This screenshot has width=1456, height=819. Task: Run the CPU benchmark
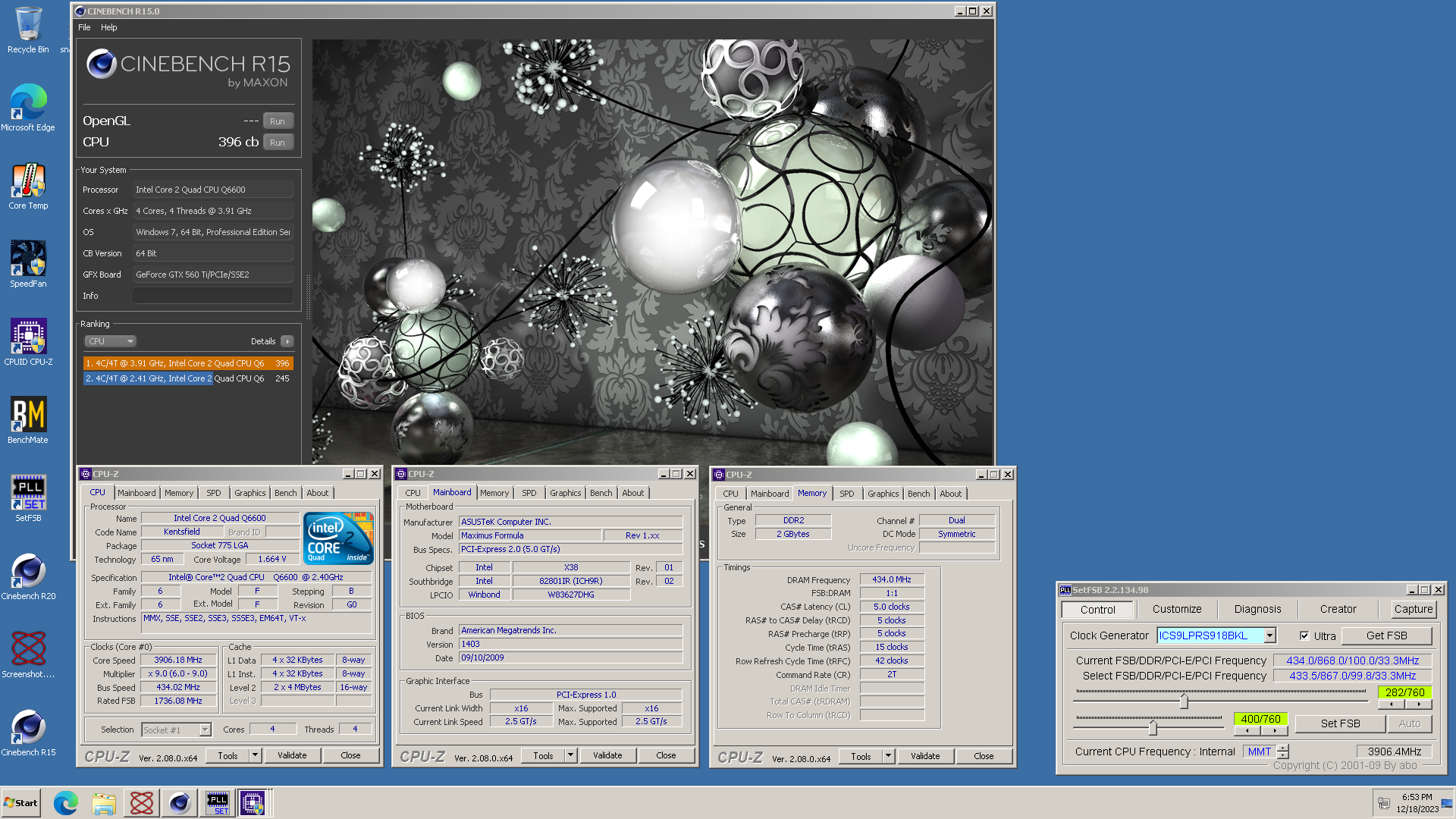[x=278, y=143]
